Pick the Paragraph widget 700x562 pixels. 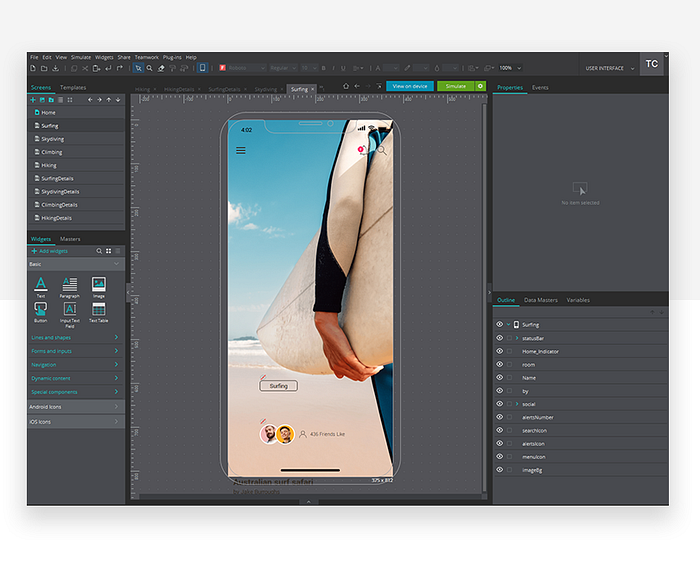(70, 287)
